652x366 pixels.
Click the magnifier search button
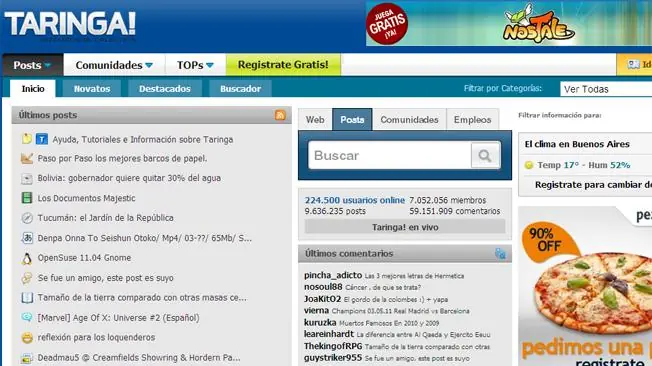(485, 156)
